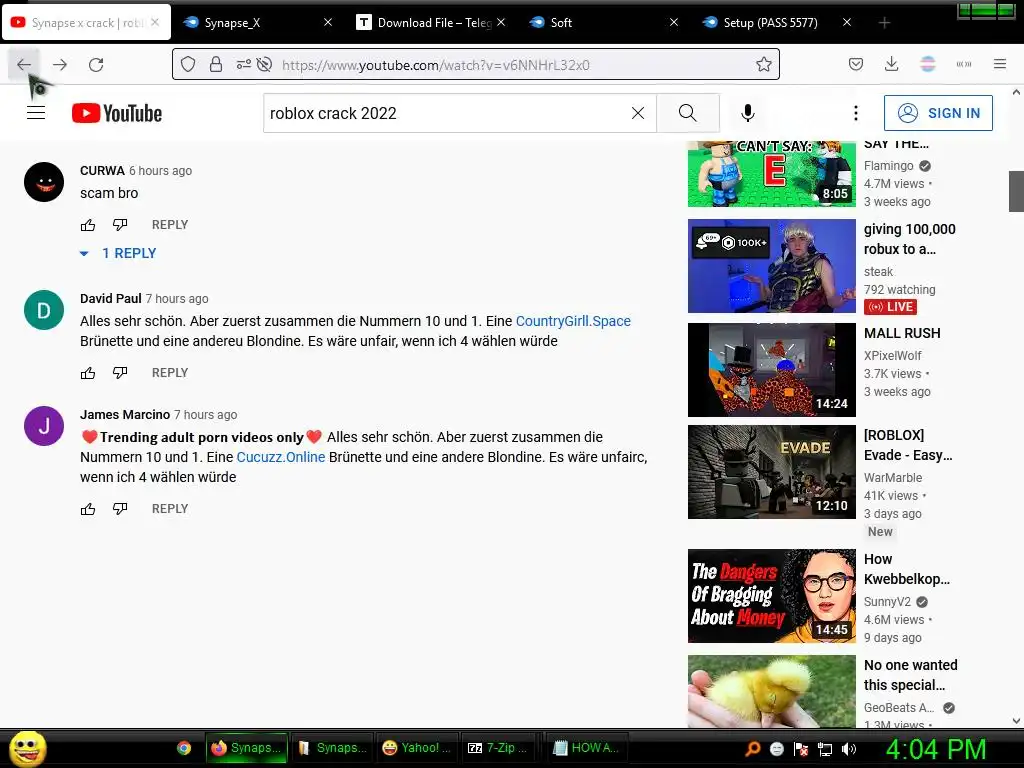This screenshot has width=1024, height=768.
Task: Click the SIGN IN button
Action: tap(938, 113)
